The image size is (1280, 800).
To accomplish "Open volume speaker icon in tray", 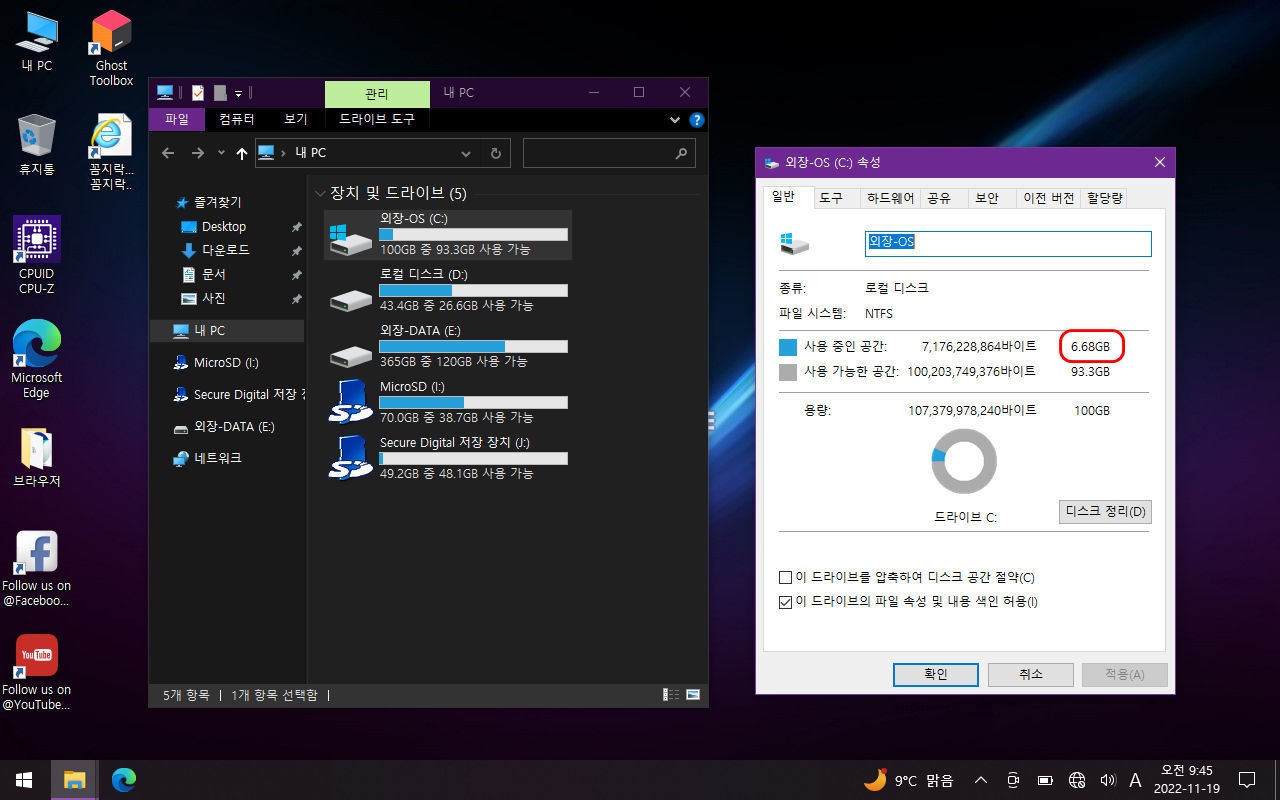I will [1107, 780].
